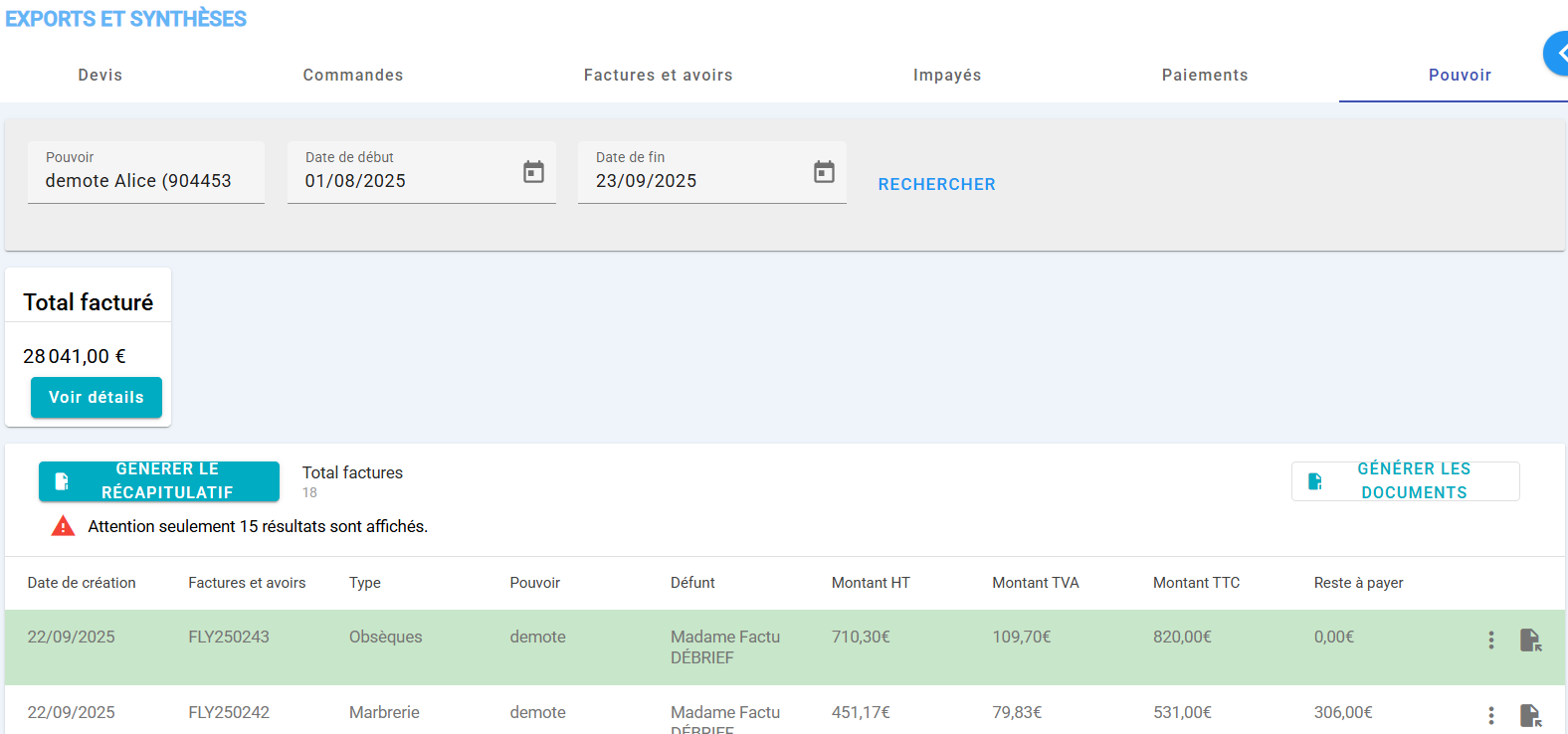The height and width of the screenshot is (734, 1568).
Task: Click the Date de début input field
Action: pyautogui.click(x=403, y=181)
